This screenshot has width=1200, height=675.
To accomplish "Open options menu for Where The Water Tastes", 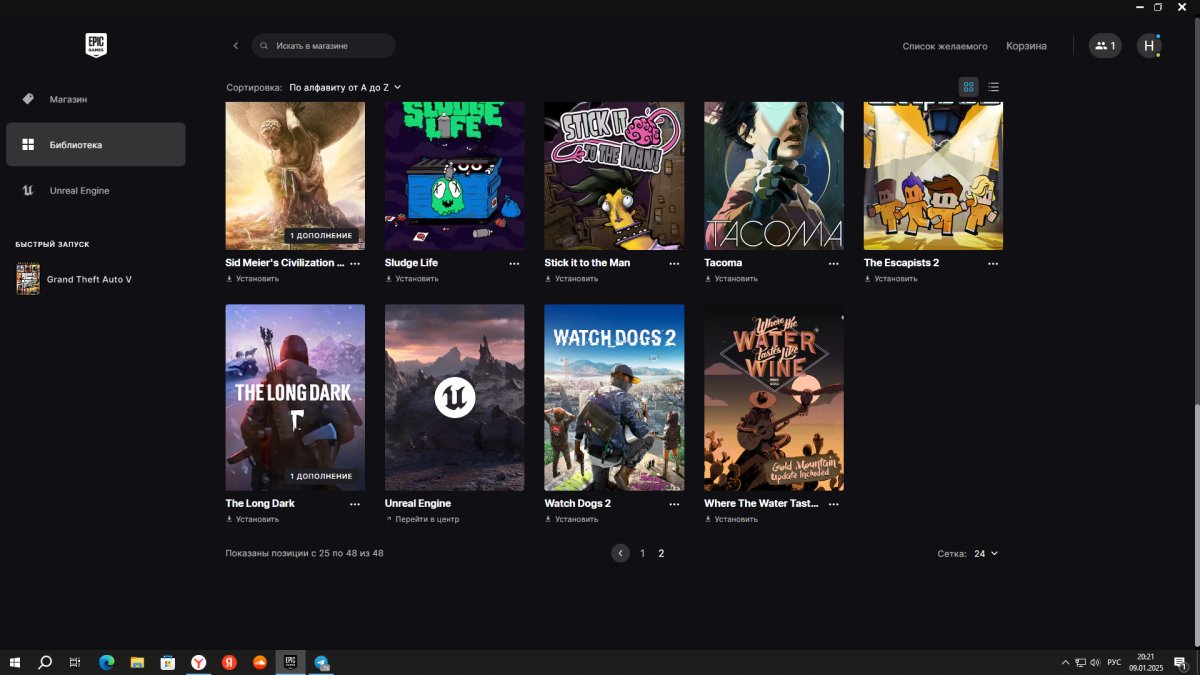I will point(834,505).
